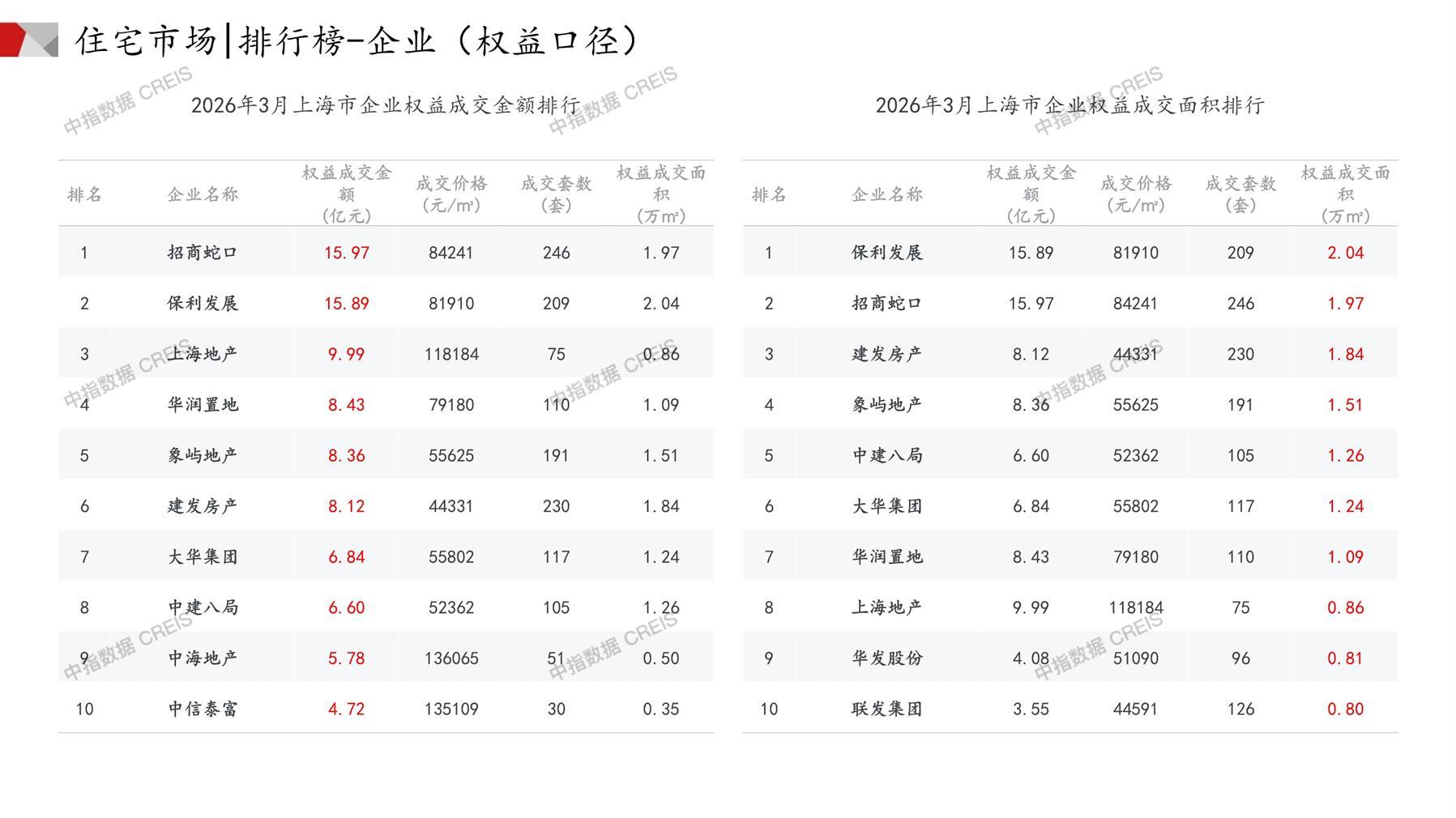1456x818 pixels.
Task: Select the price value 51090
Action: [1135, 658]
